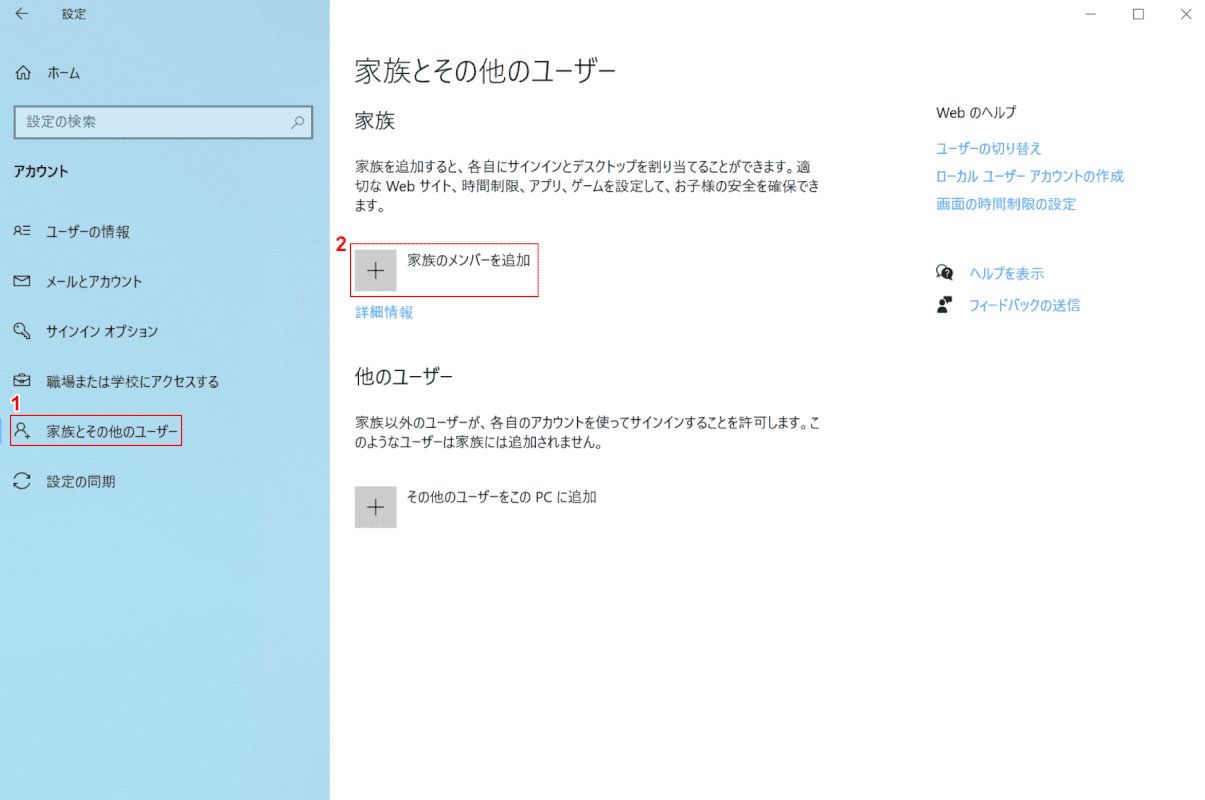Open ローカル ユーザー アカウントの作成 link
The image size is (1205, 800).
coord(1030,176)
